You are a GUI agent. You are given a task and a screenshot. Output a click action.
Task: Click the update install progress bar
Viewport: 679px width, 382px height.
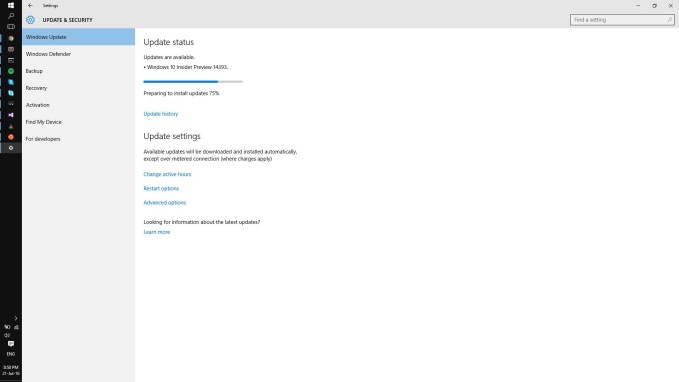[193, 81]
